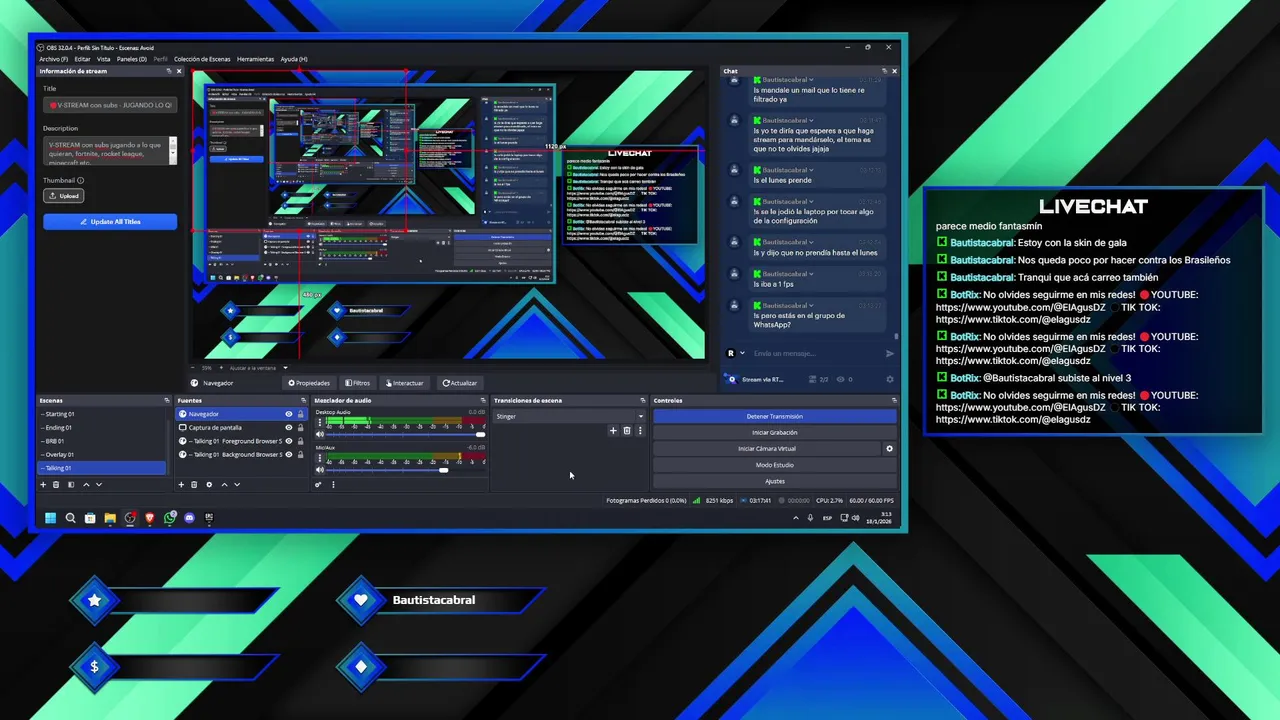Click Iniciar Cámara Virtual button
This screenshot has width=1280, height=720.
[x=767, y=449]
